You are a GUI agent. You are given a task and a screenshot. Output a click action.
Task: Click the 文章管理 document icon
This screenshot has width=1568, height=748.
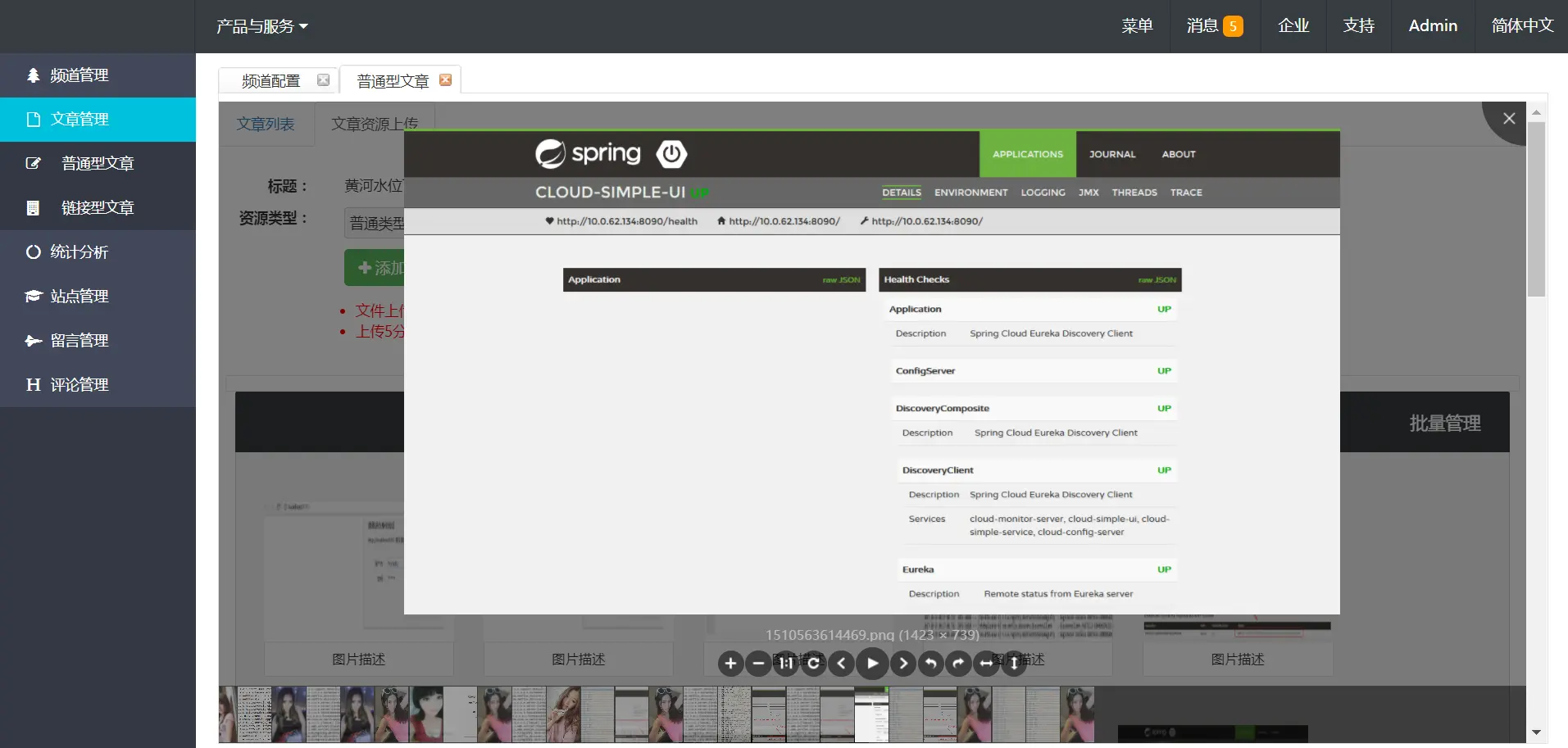coord(34,120)
